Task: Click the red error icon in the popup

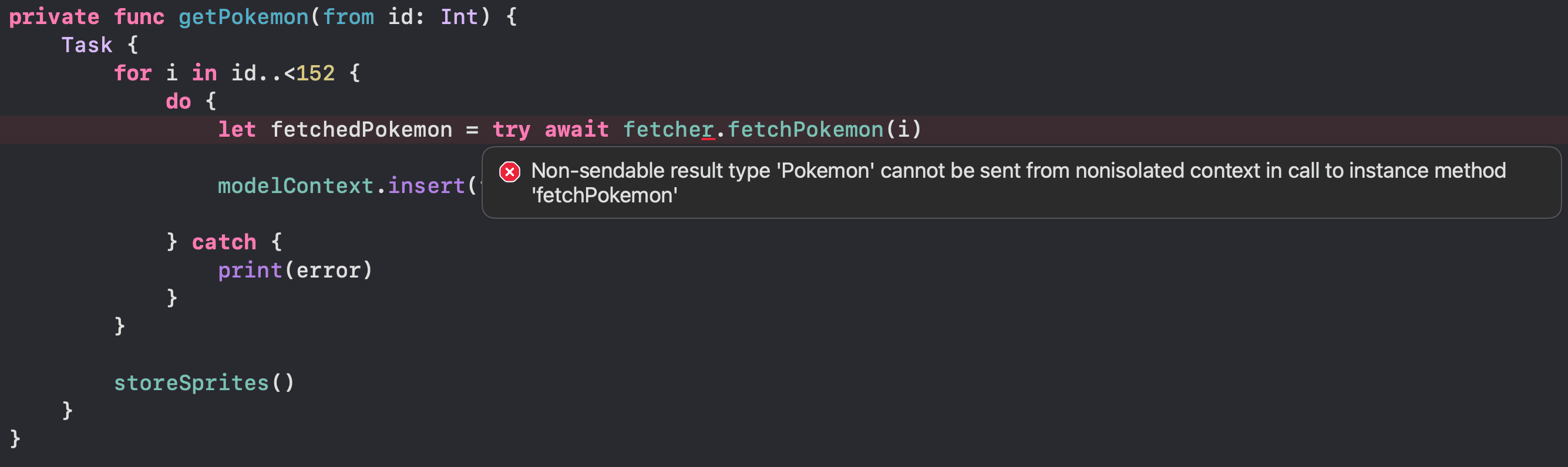Action: tap(510, 172)
